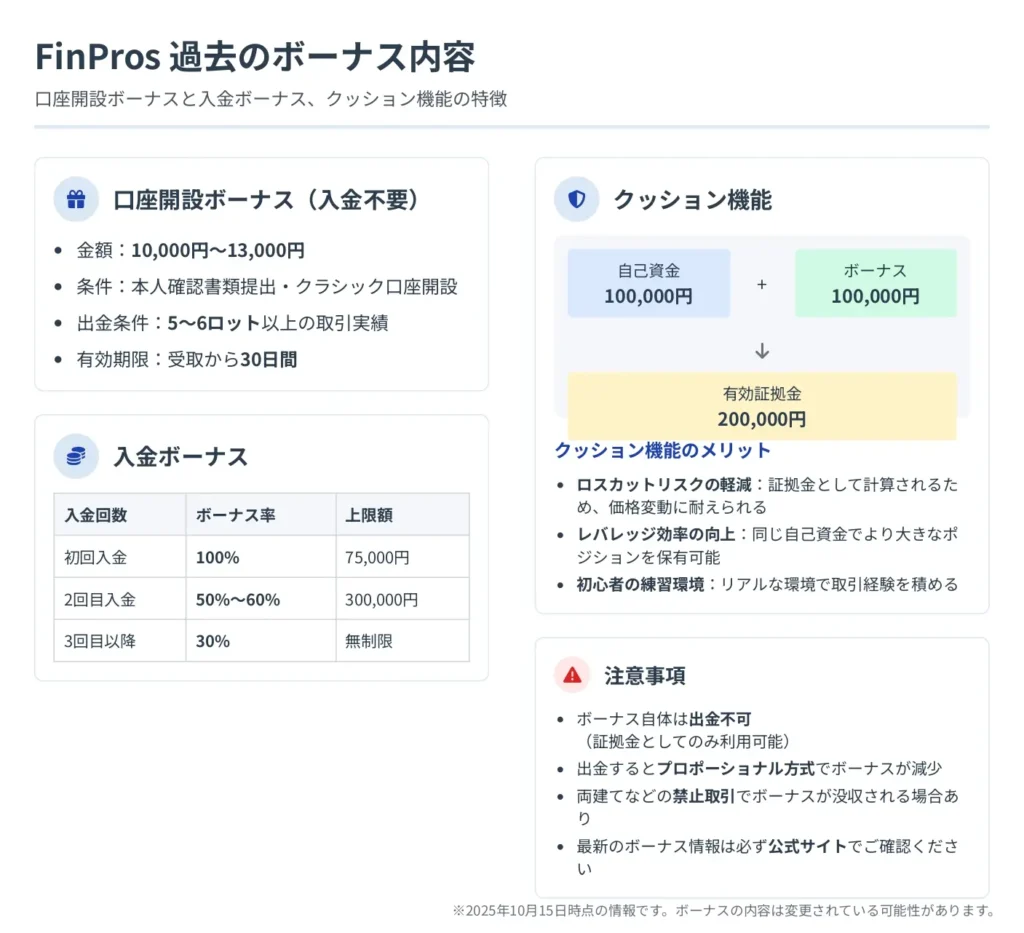Viewport: 1024px width, 933px height.
Task: Click the 入金回数 table header
Action: point(96,515)
